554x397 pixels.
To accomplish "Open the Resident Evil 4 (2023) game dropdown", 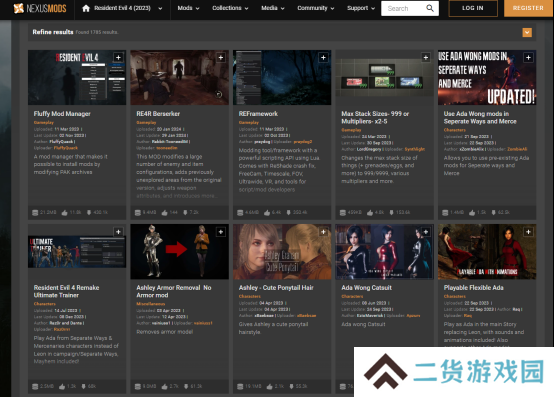I will click(x=160, y=8).
